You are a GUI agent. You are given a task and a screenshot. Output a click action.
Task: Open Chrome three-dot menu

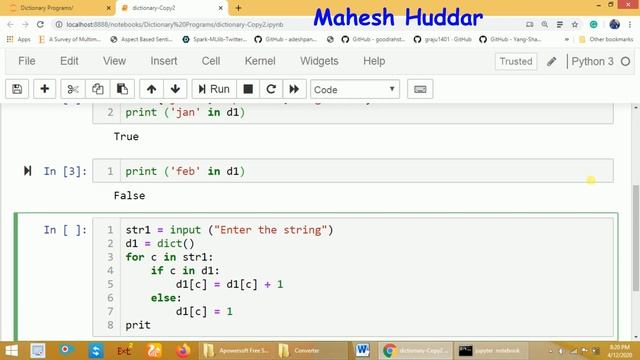tap(630, 24)
